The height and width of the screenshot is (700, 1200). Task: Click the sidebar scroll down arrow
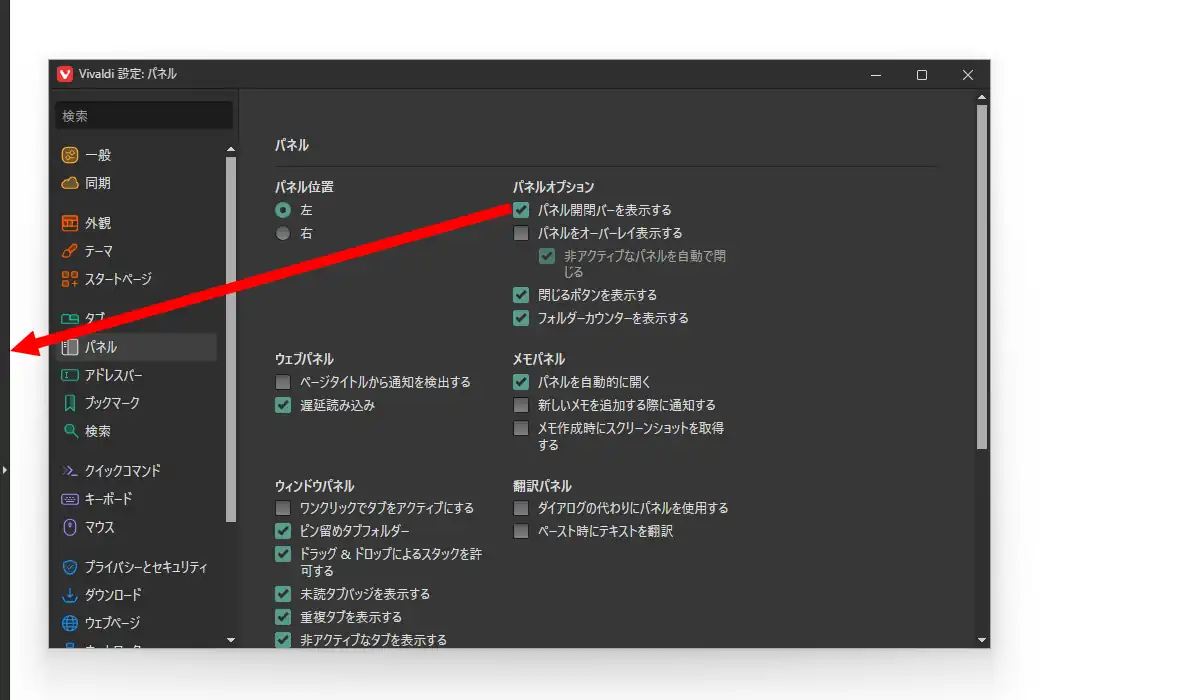point(231,639)
